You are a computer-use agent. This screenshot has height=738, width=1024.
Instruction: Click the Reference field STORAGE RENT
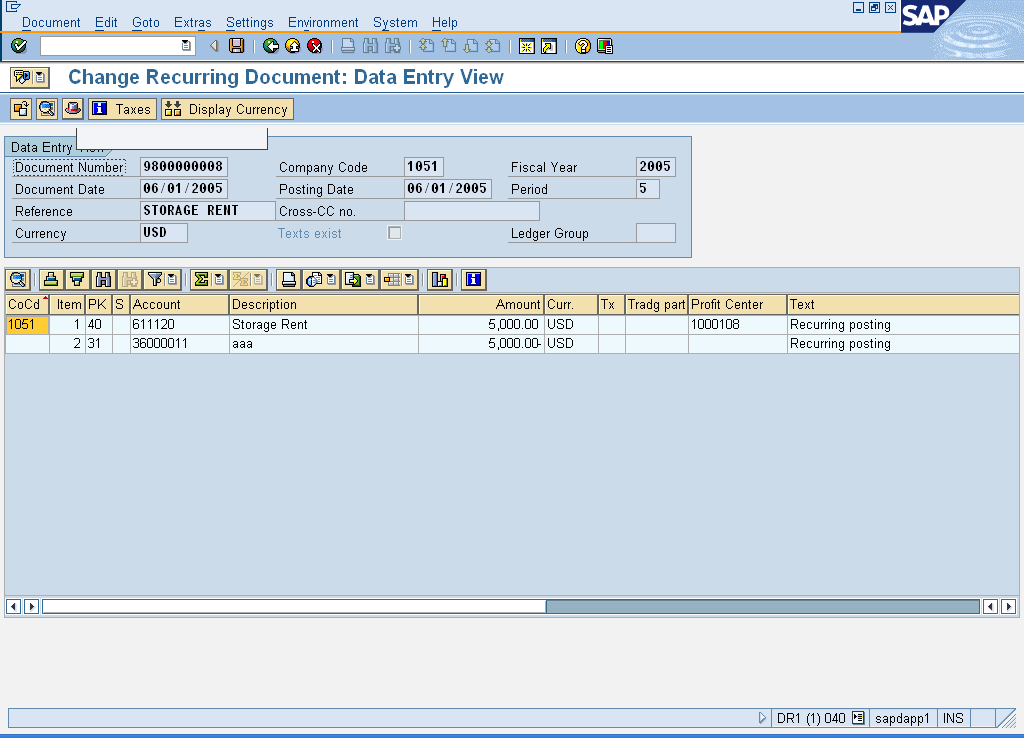tap(208, 210)
